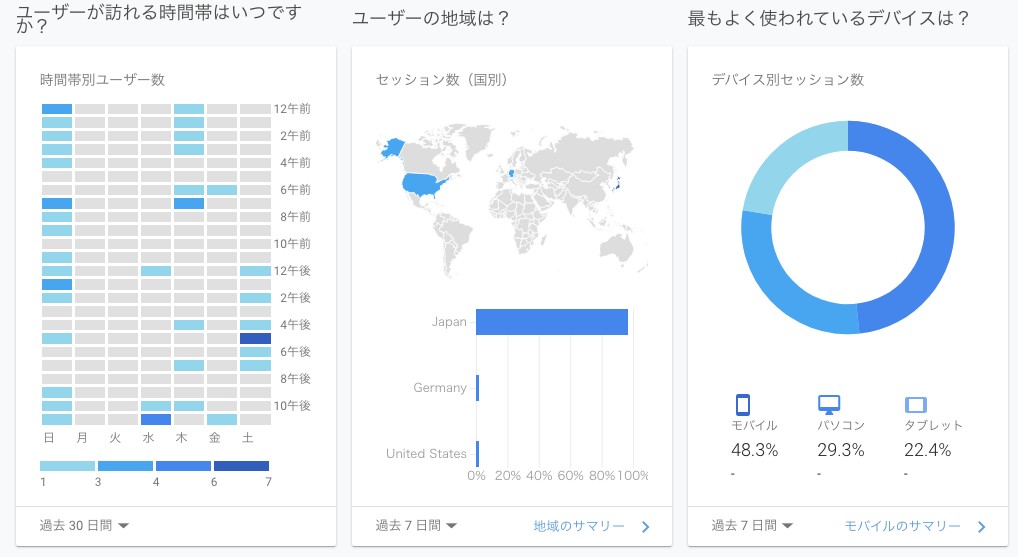Open the 地域のサマリー link
1018x557 pixels.
pyautogui.click(x=579, y=526)
